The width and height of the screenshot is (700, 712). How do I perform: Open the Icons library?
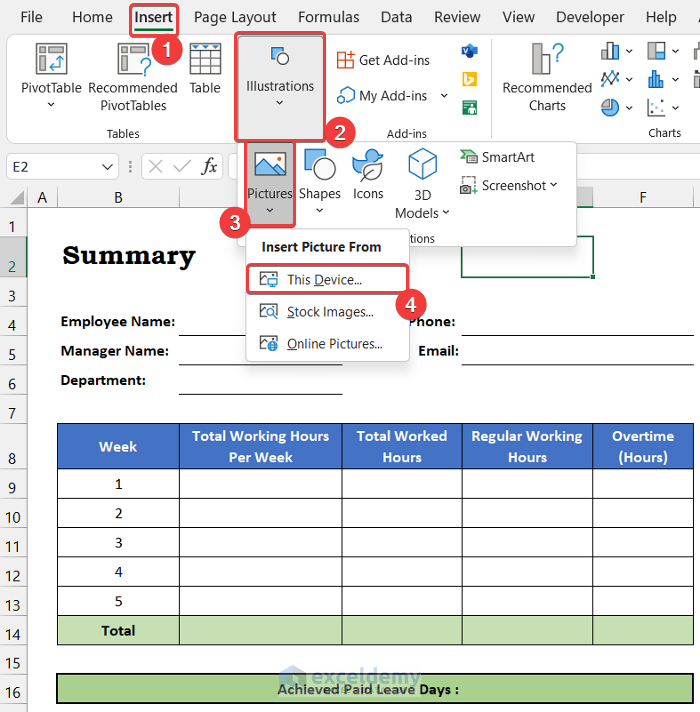coord(368,175)
